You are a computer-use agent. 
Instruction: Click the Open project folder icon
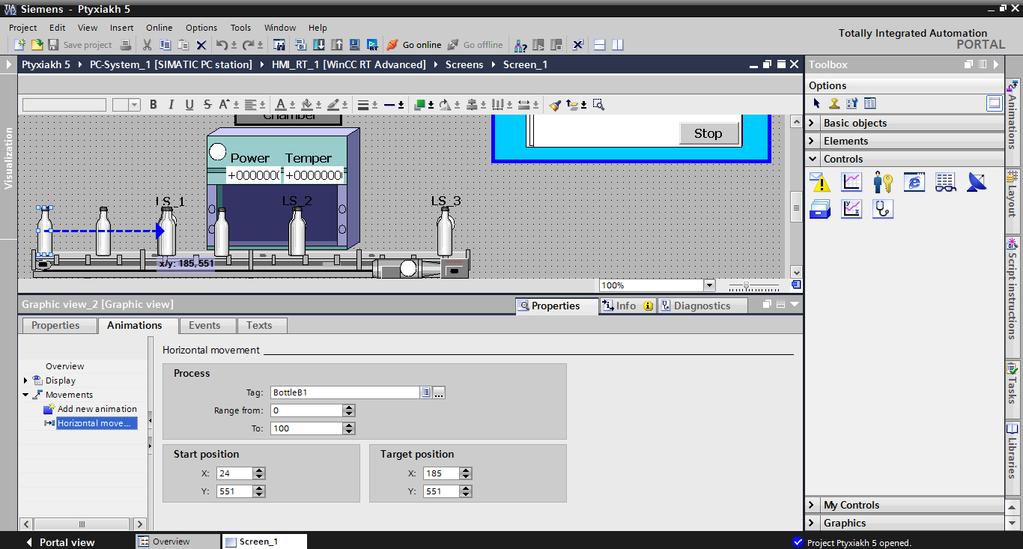point(37,45)
